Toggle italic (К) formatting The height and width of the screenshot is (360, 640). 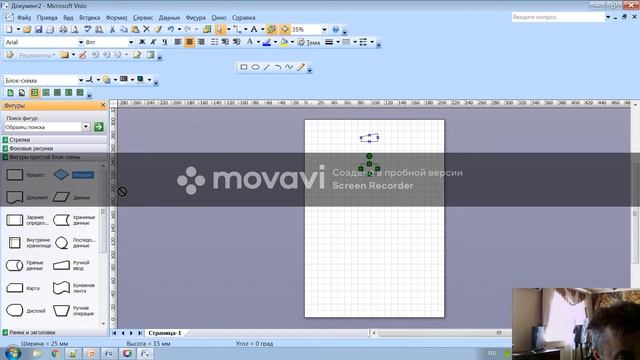pyautogui.click(x=153, y=42)
